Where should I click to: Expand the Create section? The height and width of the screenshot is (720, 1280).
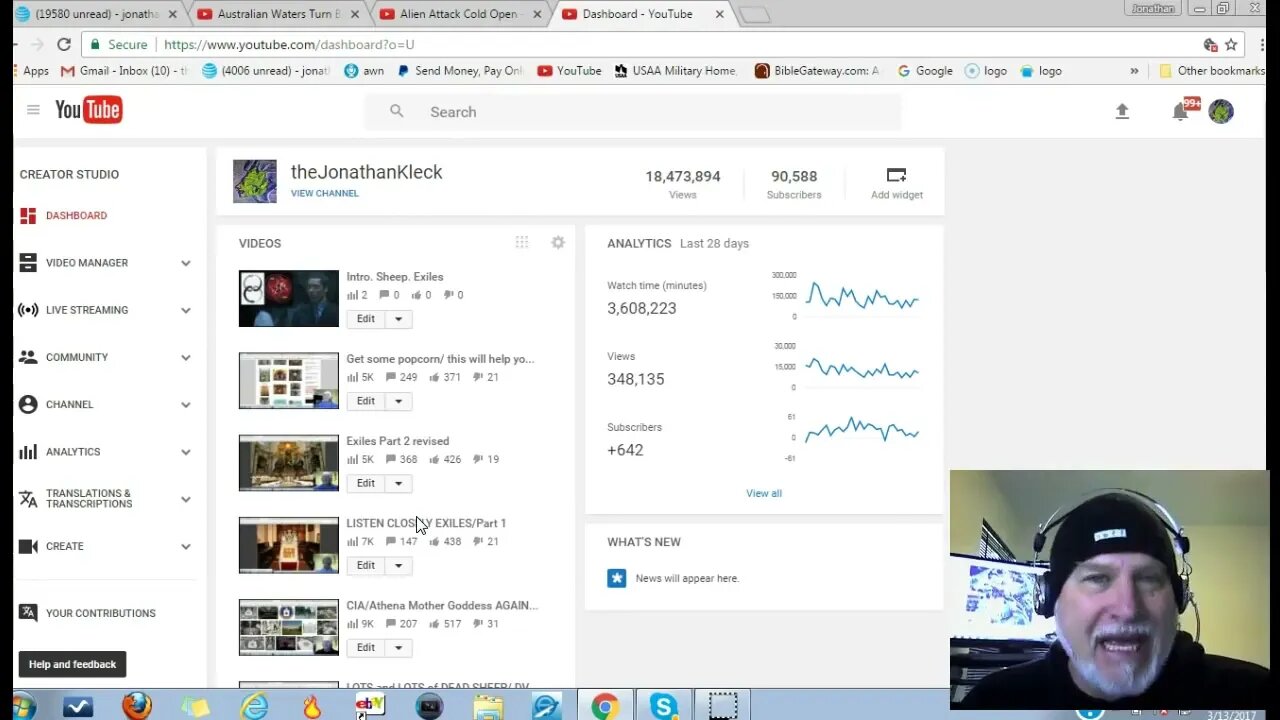(185, 546)
